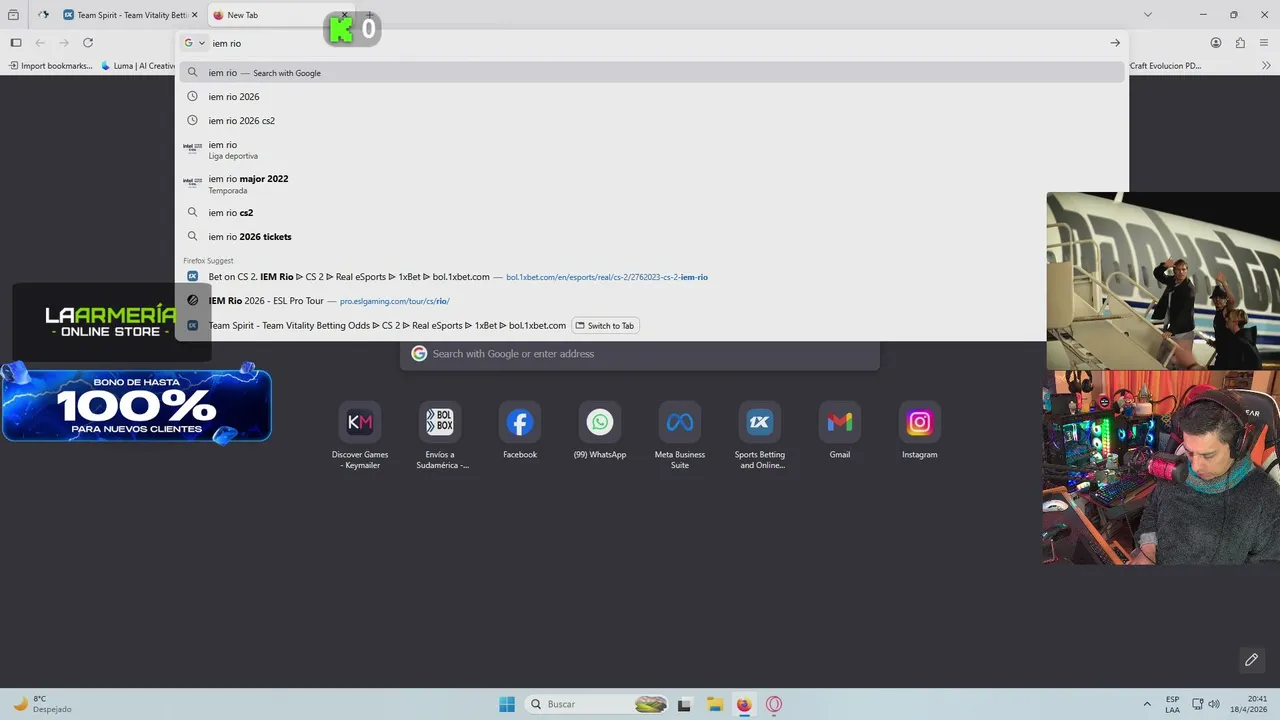Open the Windows Start menu
Image resolution: width=1280 pixels, height=720 pixels.
coord(507,704)
